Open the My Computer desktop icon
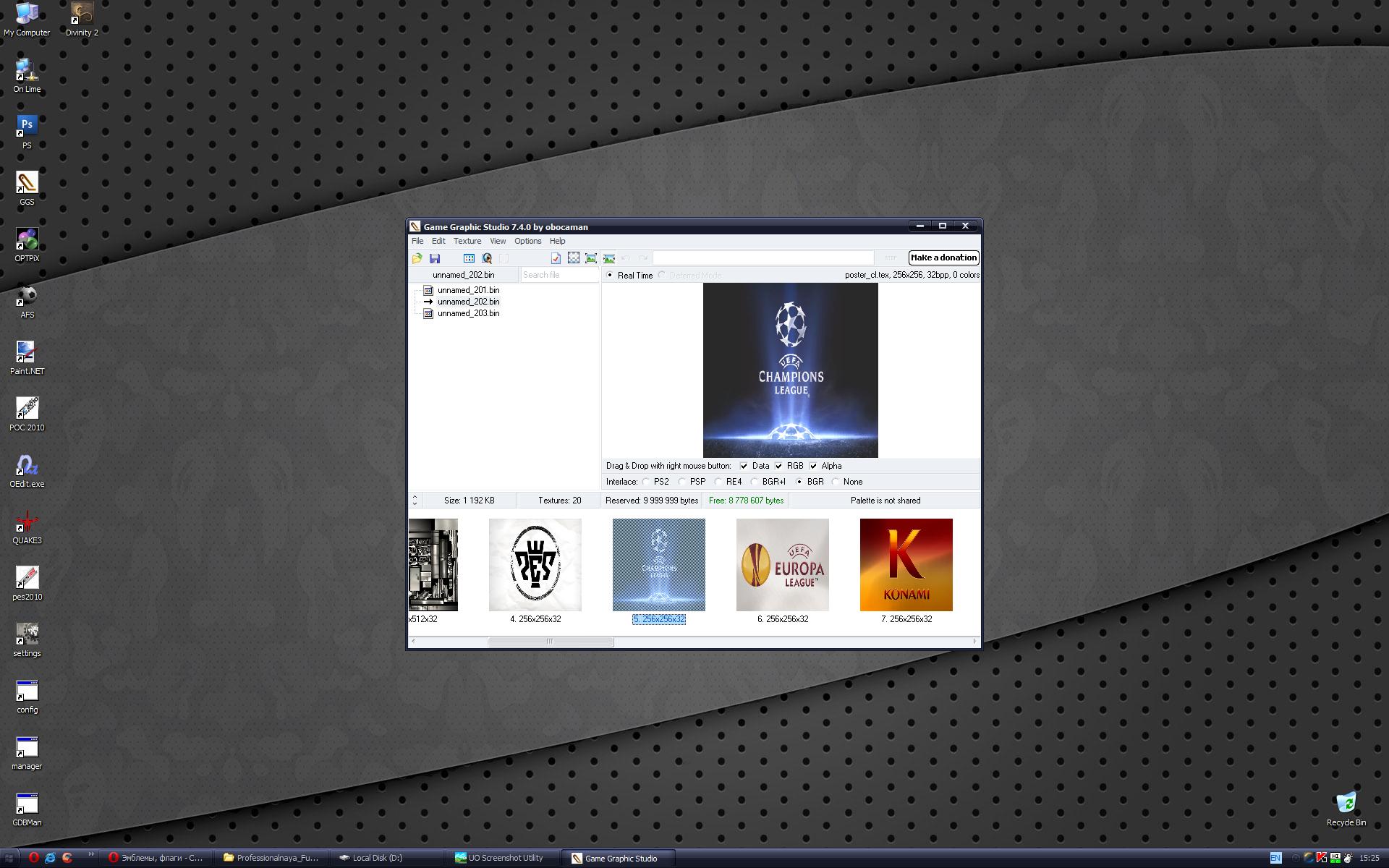1389x868 pixels. (x=27, y=19)
